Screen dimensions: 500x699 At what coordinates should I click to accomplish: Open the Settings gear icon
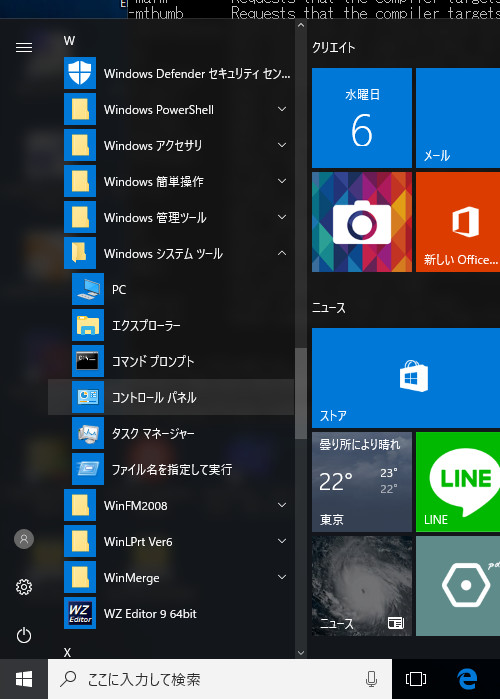24,587
